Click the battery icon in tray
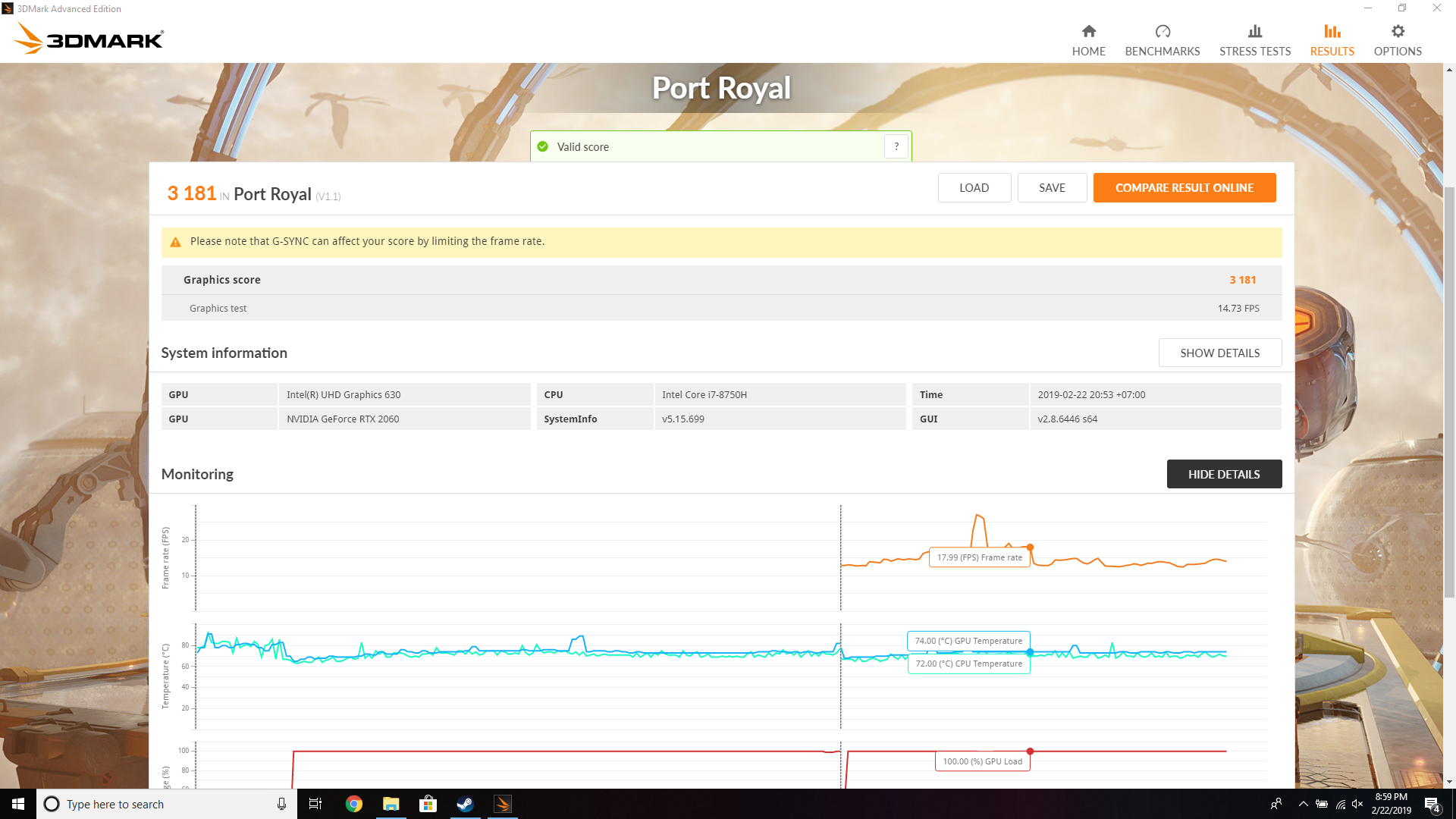Image resolution: width=1456 pixels, height=819 pixels. pyautogui.click(x=1321, y=804)
